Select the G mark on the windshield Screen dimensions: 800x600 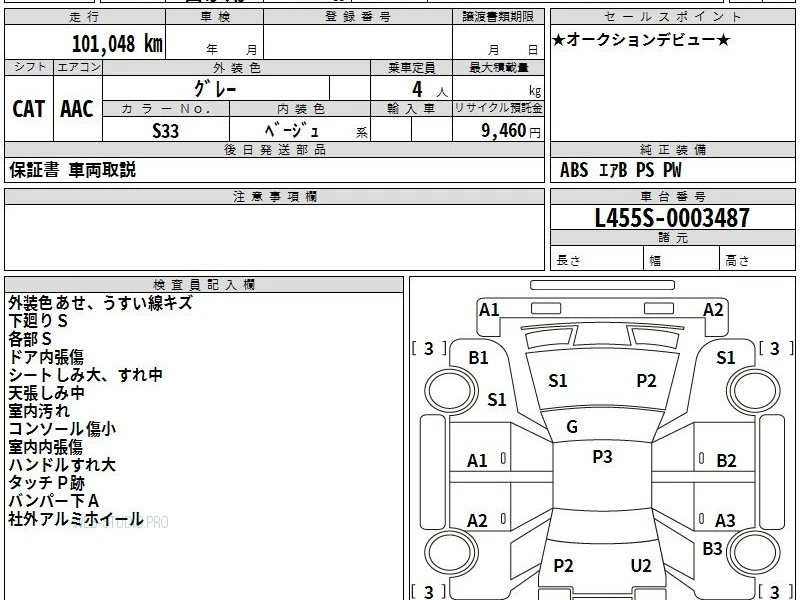[572, 427]
